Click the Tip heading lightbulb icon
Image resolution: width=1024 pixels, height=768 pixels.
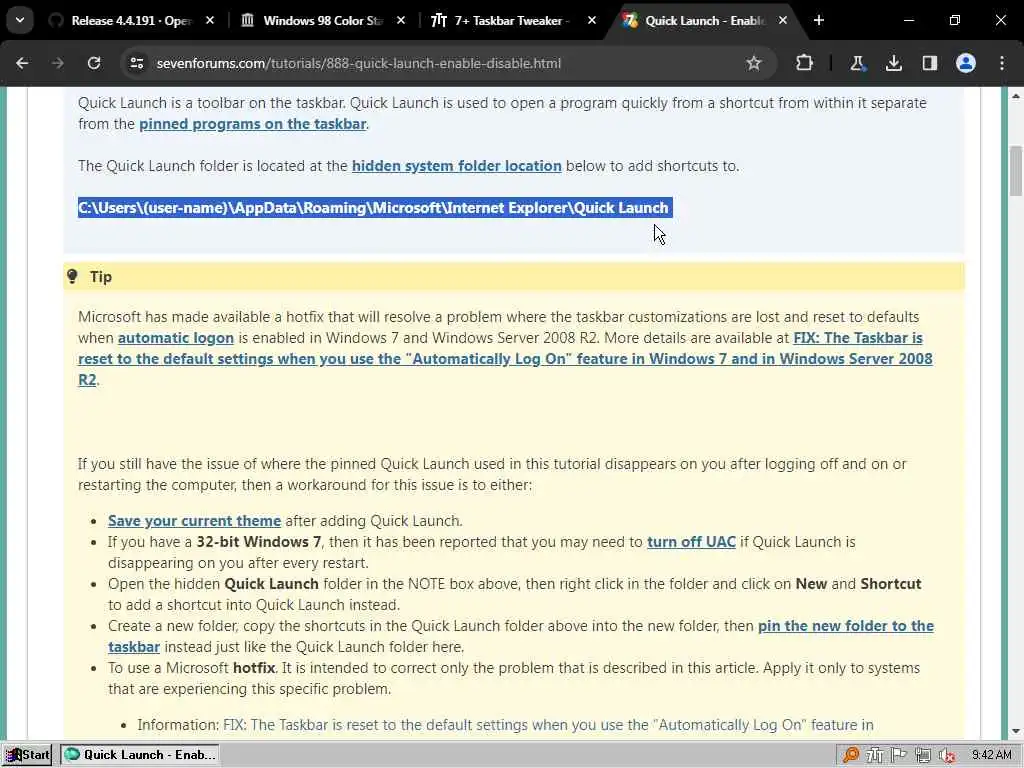click(72, 276)
